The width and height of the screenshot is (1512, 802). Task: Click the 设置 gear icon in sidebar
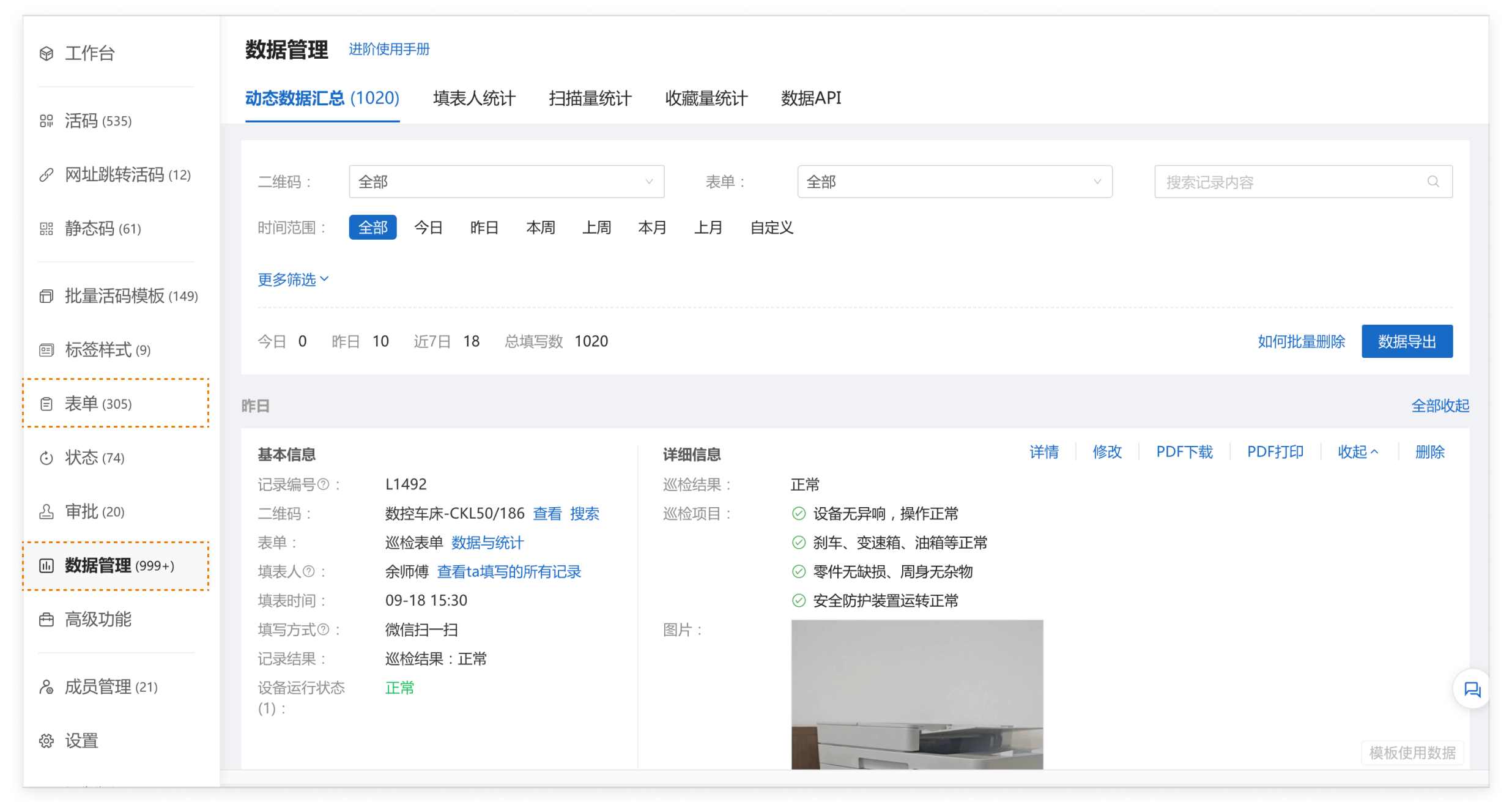[x=46, y=741]
